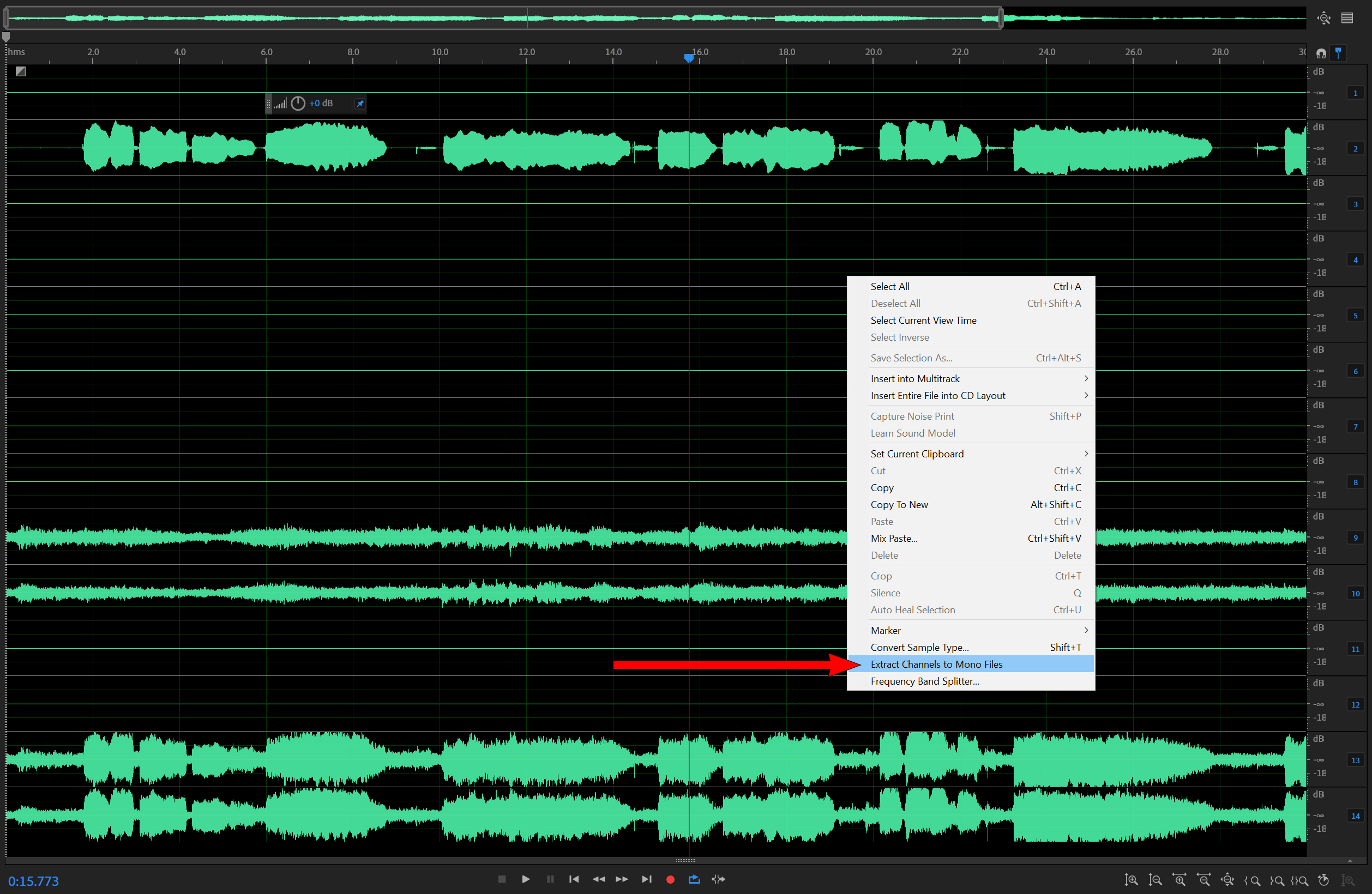Open the zoom navigation control at top right
This screenshot has height=894, width=1372.
pos(1324,18)
